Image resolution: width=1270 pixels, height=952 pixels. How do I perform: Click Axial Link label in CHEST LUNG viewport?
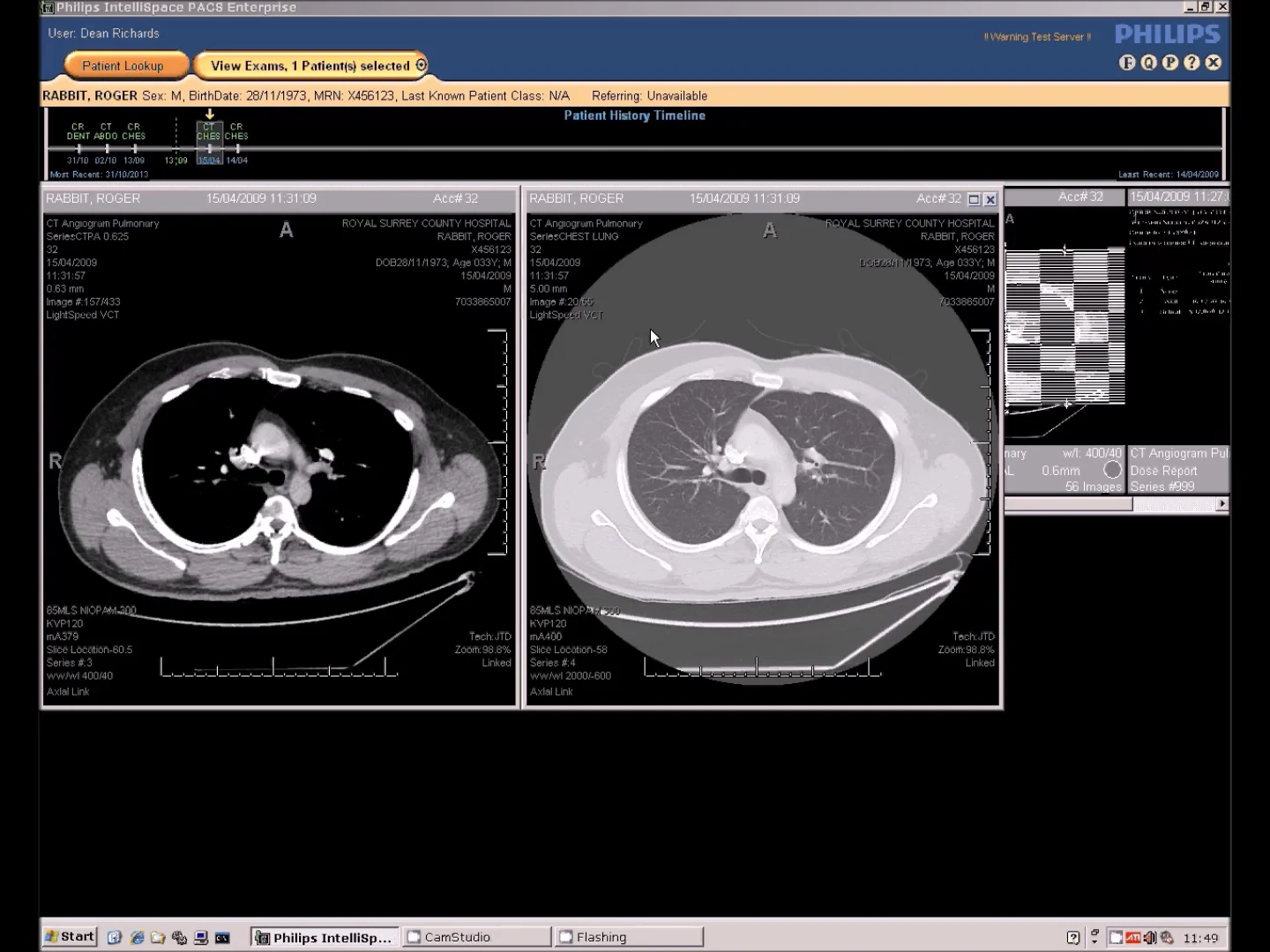pos(551,692)
